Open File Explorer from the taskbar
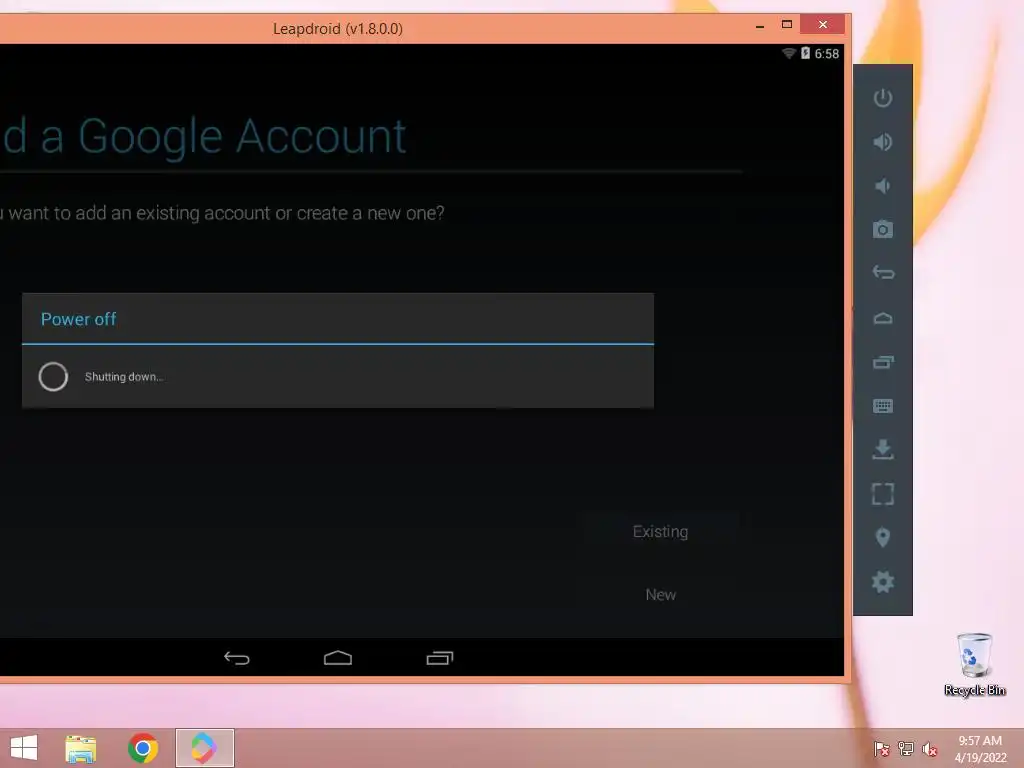The image size is (1024, 768). pyautogui.click(x=80, y=748)
